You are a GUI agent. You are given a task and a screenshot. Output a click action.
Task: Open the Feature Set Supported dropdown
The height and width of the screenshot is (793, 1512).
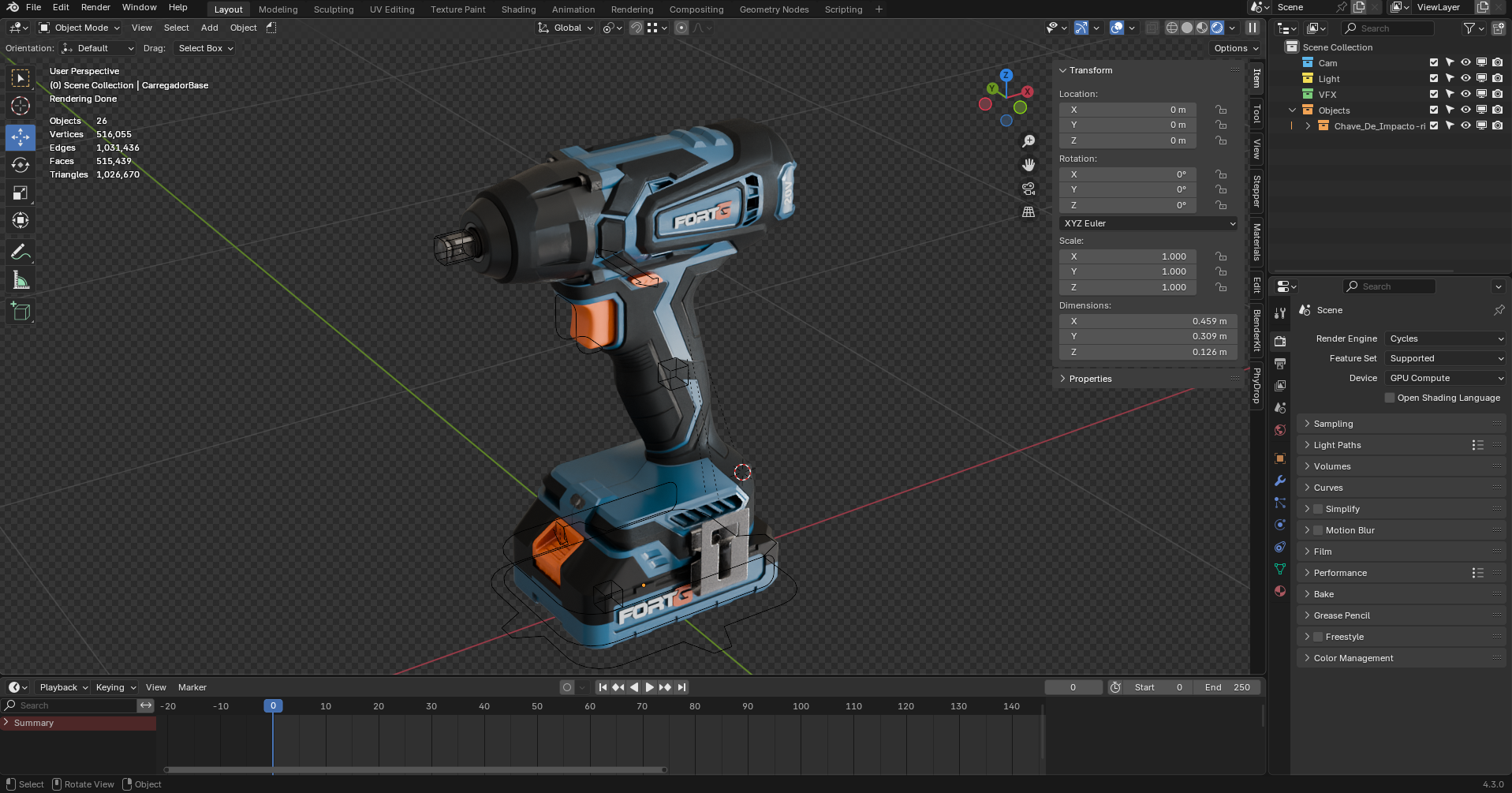[x=1445, y=358]
